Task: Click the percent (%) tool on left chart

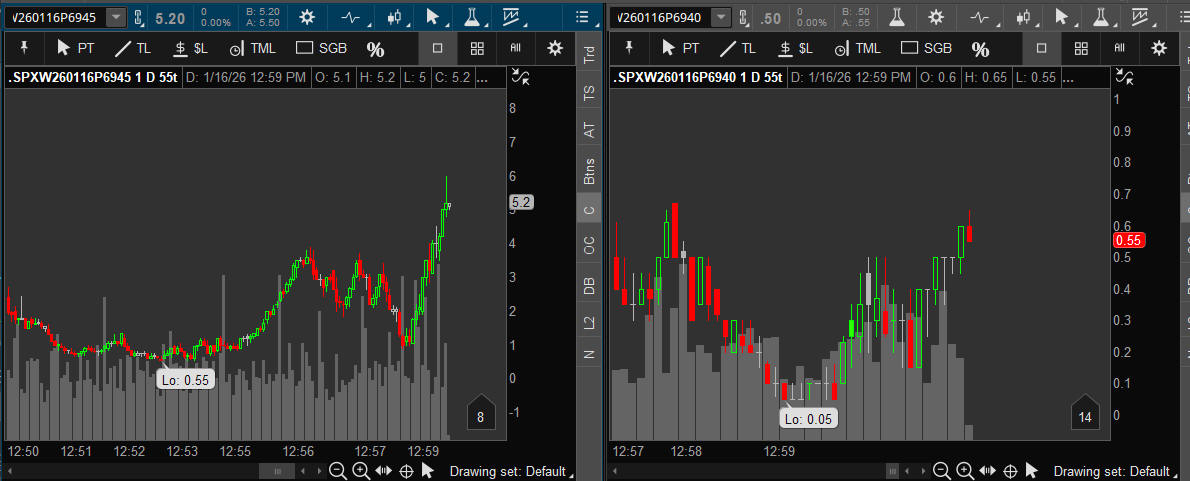Action: coord(375,49)
